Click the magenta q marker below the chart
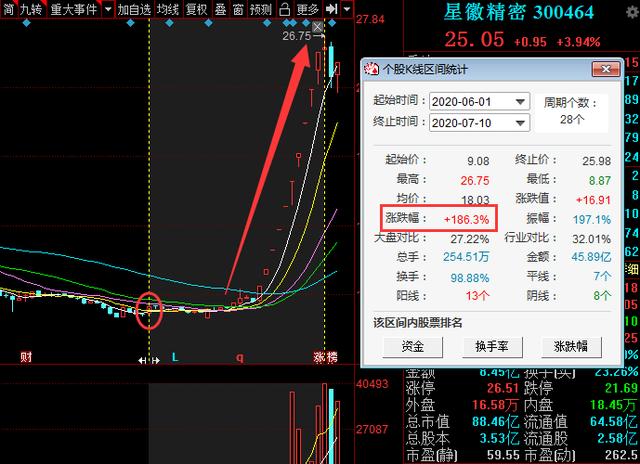Viewport: 640px width, 464px height. coord(240,358)
